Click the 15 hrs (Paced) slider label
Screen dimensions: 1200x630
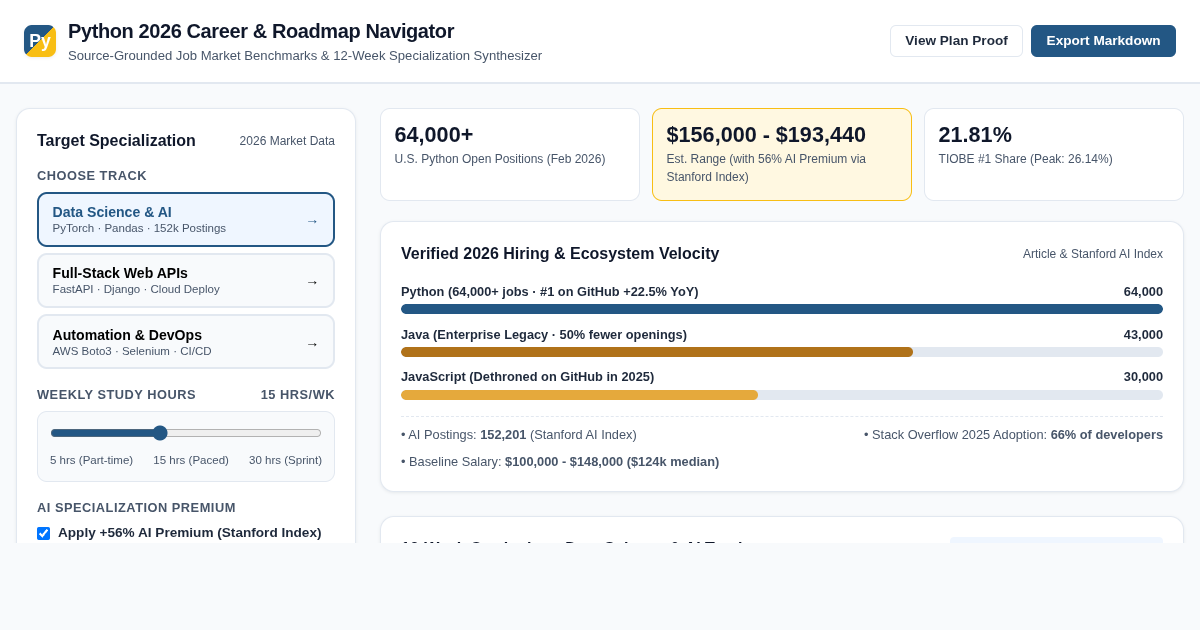point(191,460)
